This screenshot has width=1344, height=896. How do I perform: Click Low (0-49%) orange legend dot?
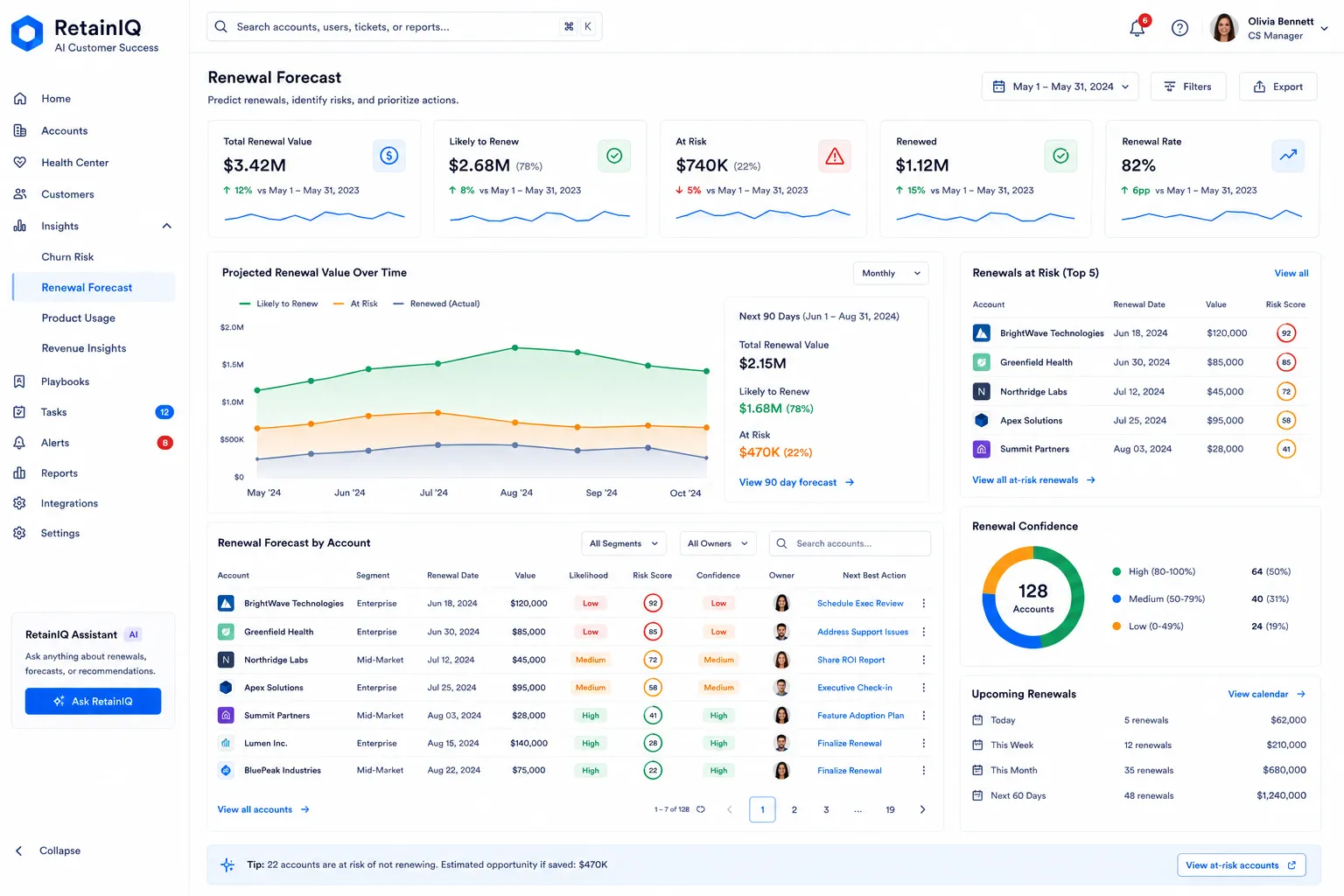pyautogui.click(x=1116, y=626)
